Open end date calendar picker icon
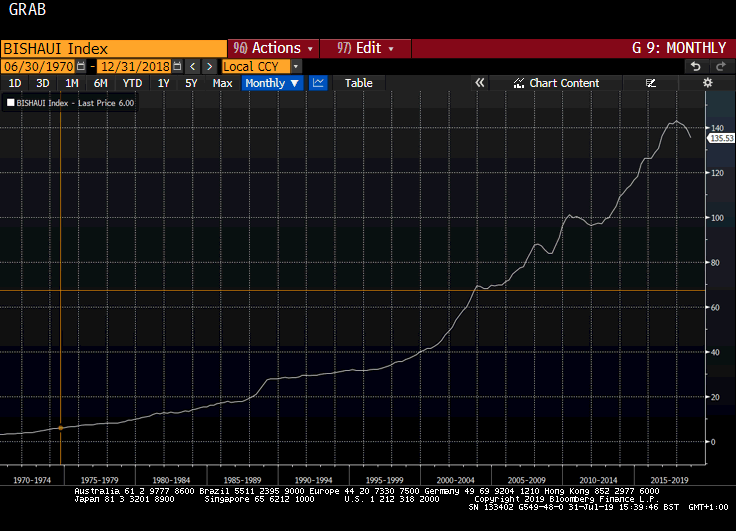Screen dimensions: 736x531 (177, 66)
